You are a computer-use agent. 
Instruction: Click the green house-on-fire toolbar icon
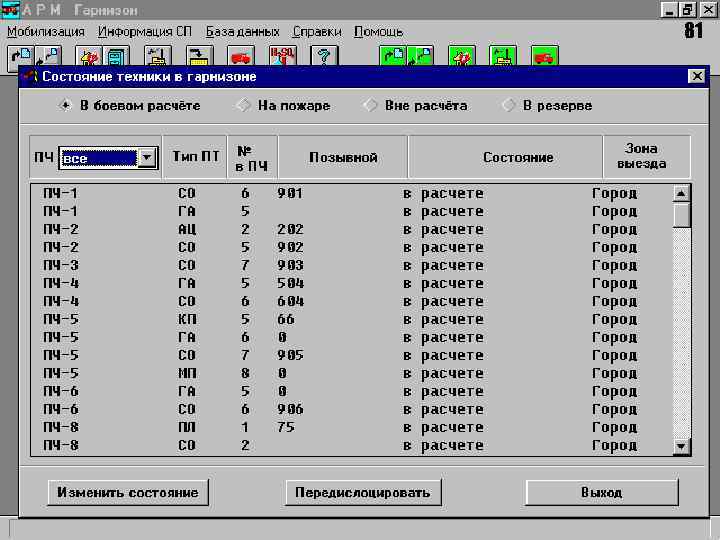point(461,56)
